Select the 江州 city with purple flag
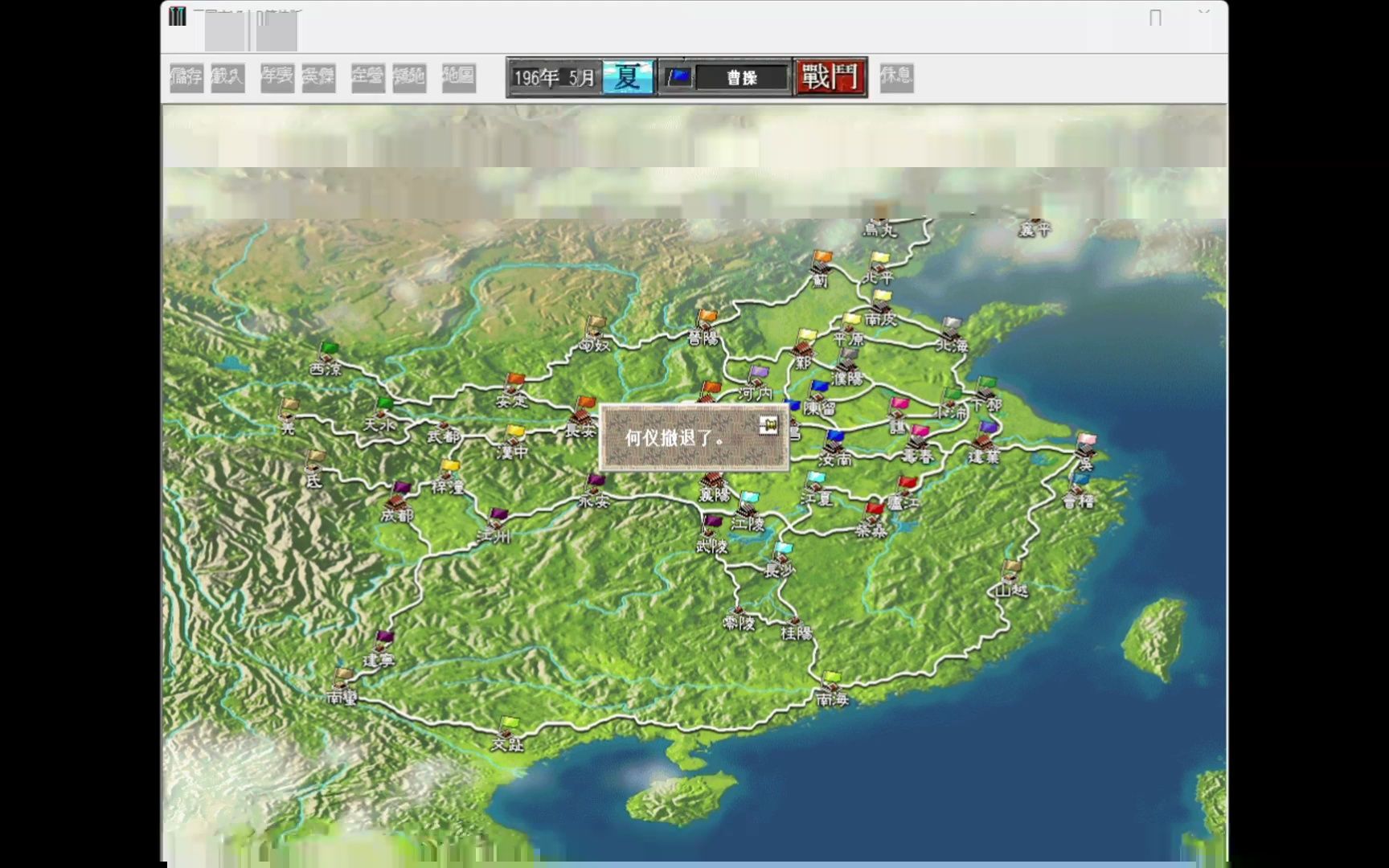The height and width of the screenshot is (868, 1389). pyautogui.click(x=494, y=526)
